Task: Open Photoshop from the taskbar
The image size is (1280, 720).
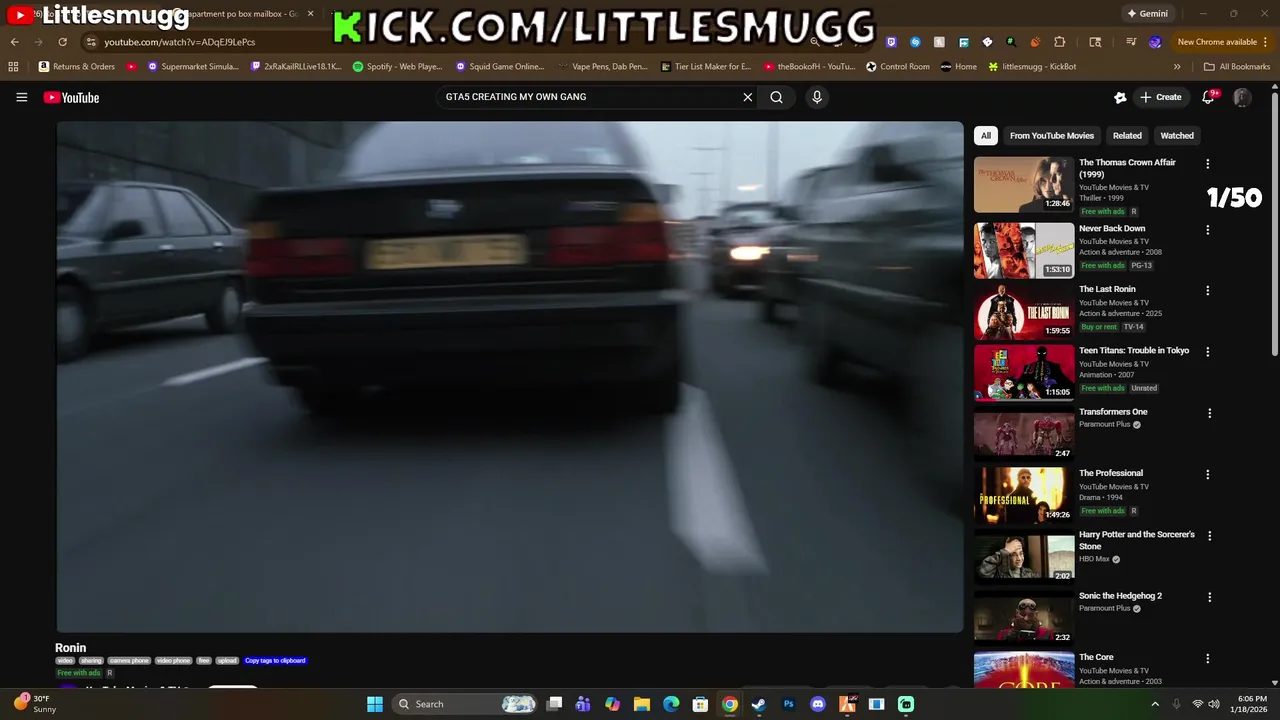Action: 788,704
